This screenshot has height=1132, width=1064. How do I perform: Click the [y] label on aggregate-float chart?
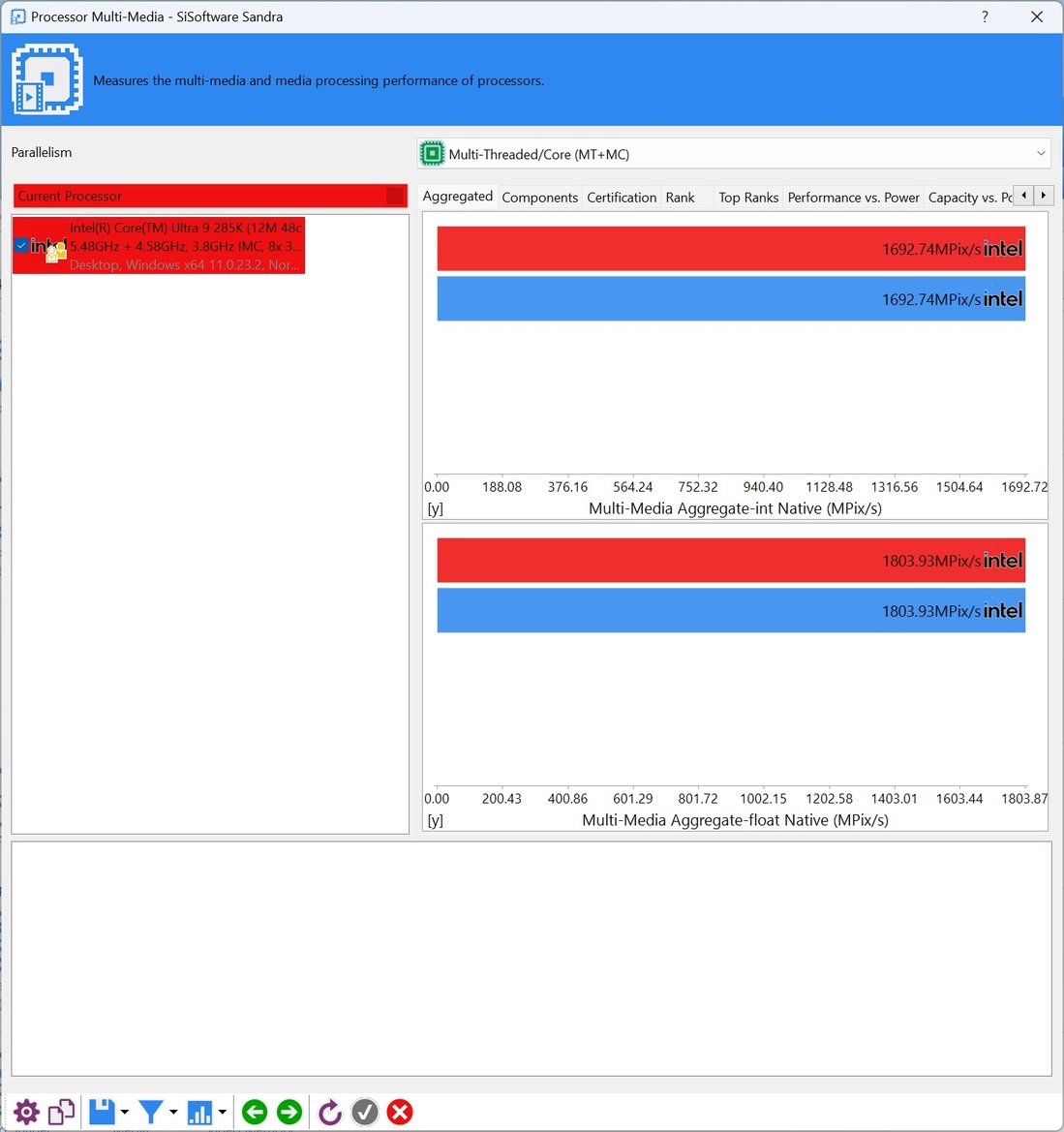[436, 821]
